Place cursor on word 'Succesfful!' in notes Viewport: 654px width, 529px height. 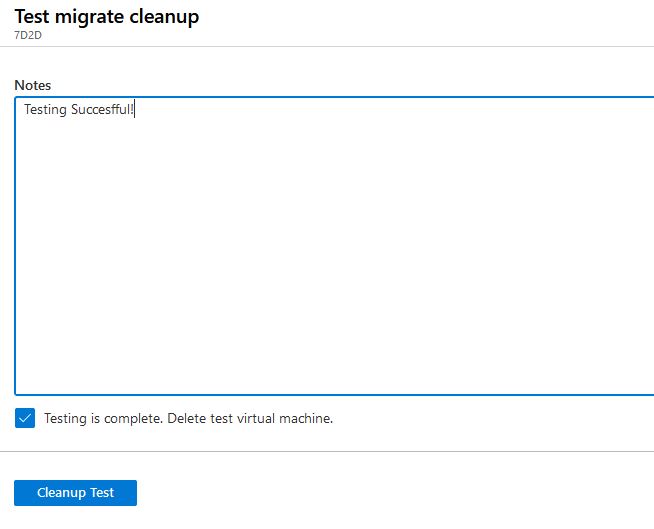point(102,109)
